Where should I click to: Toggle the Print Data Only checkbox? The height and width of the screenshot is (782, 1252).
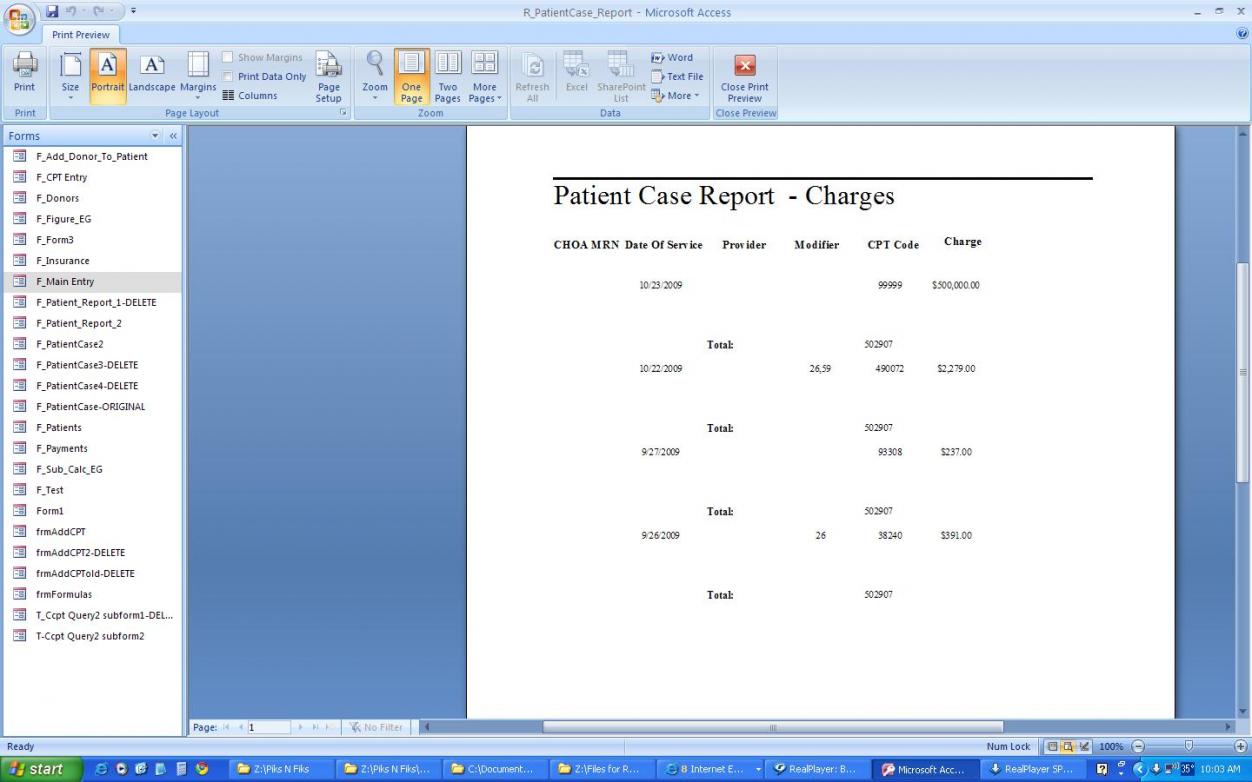click(228, 77)
